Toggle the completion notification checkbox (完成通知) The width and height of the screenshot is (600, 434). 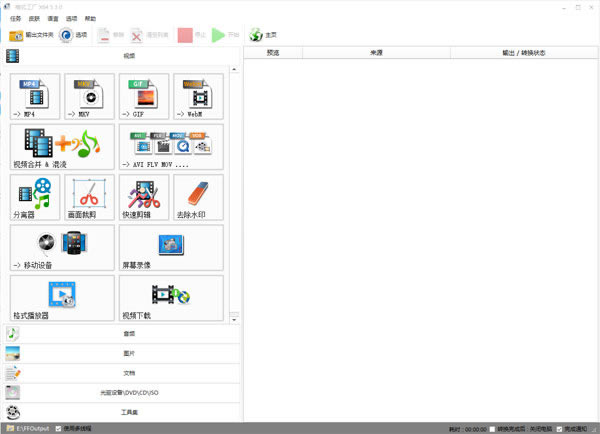pyautogui.click(x=560, y=428)
